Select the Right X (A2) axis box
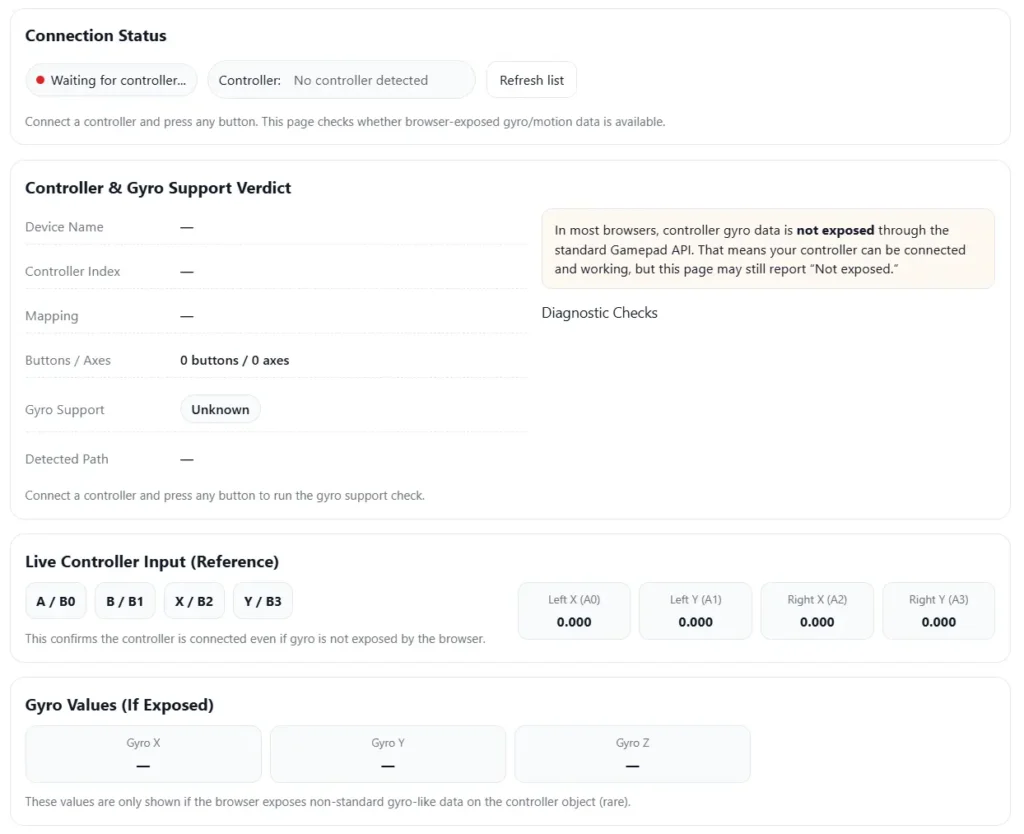The width and height of the screenshot is (1024, 834). click(x=817, y=611)
